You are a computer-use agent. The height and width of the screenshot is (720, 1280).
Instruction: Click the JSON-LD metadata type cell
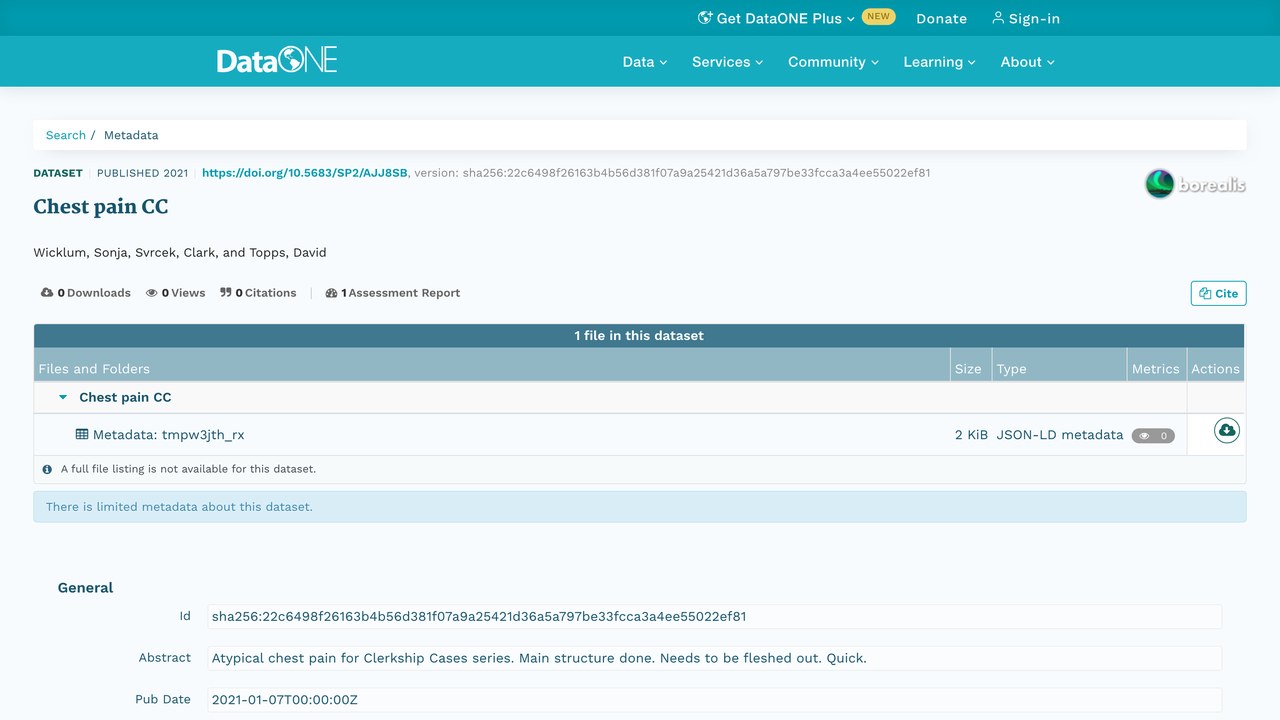pyautogui.click(x=1060, y=435)
